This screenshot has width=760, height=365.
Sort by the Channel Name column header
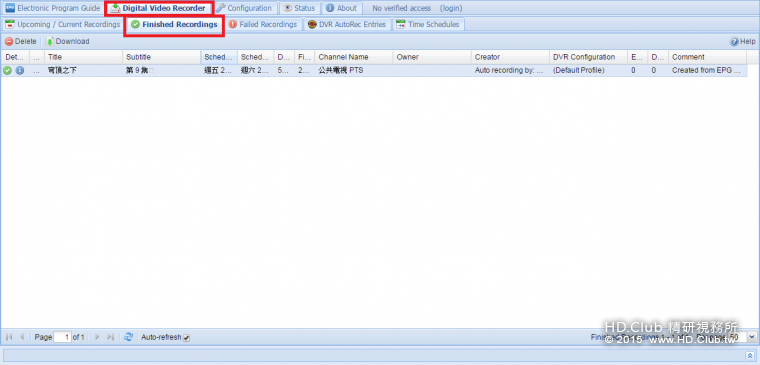pos(354,57)
